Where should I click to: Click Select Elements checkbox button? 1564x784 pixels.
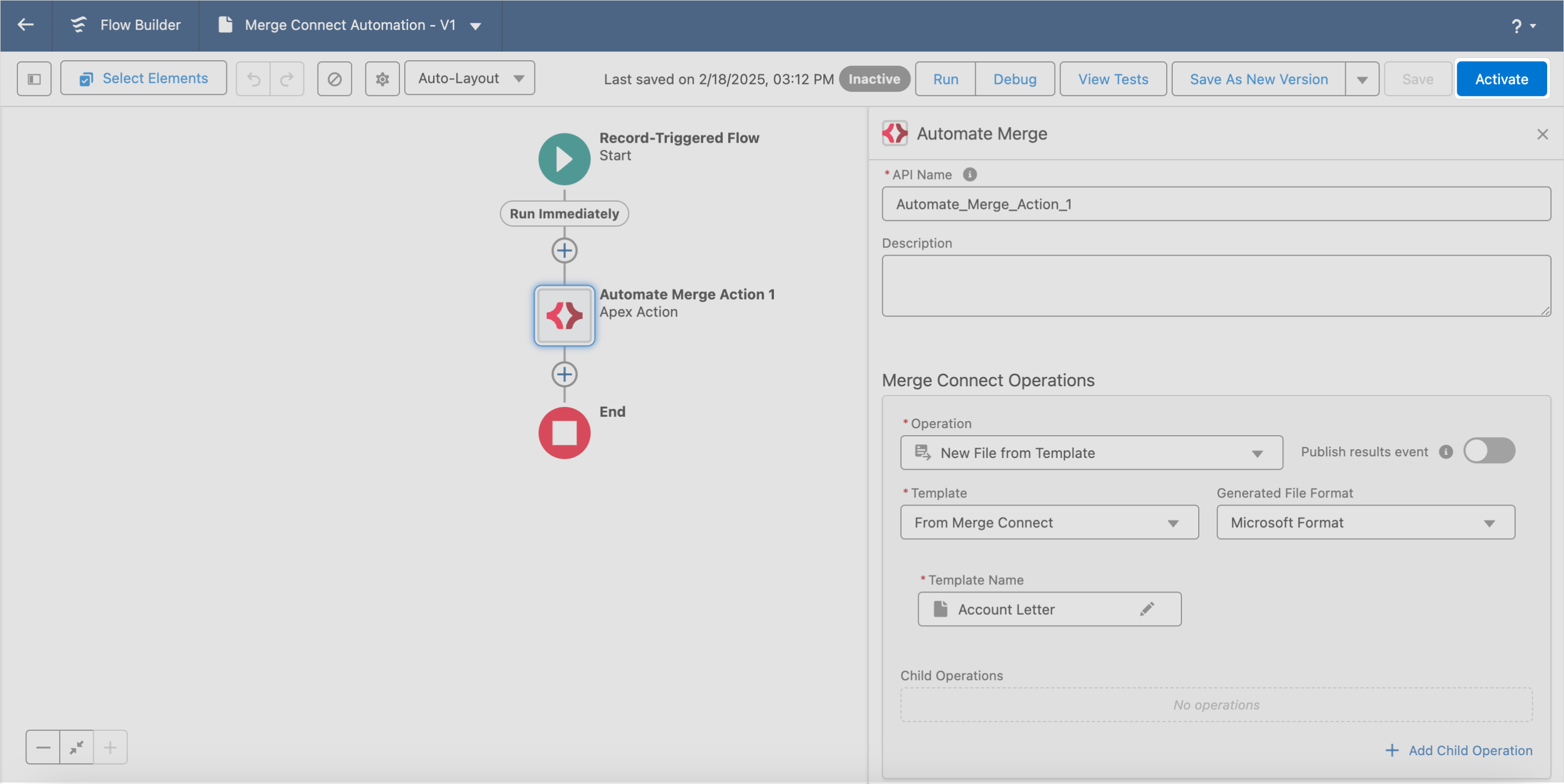pyautogui.click(x=144, y=78)
